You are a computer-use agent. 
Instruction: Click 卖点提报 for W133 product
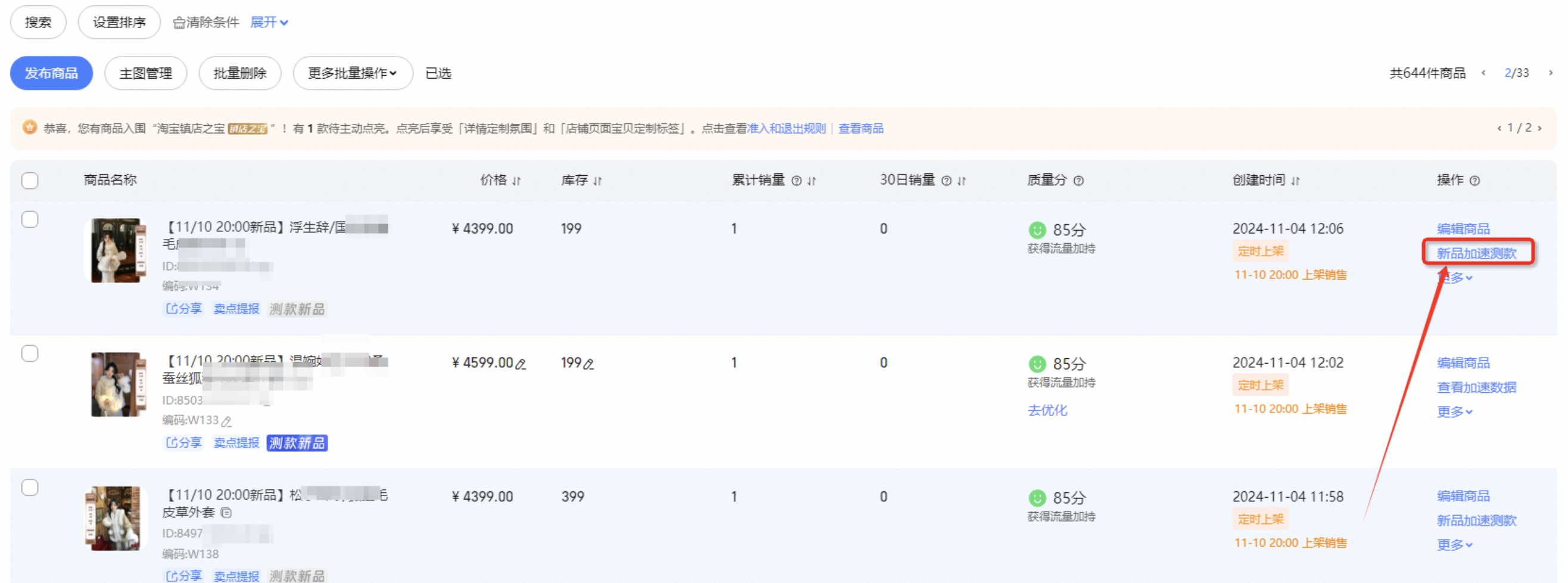pos(236,443)
